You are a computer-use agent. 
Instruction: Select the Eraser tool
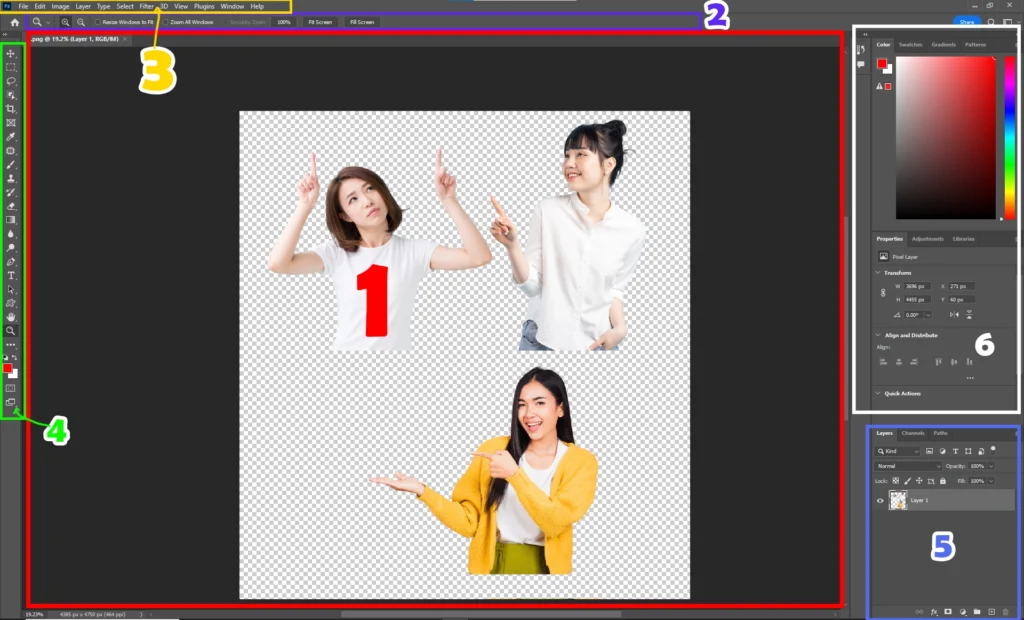coord(10,206)
